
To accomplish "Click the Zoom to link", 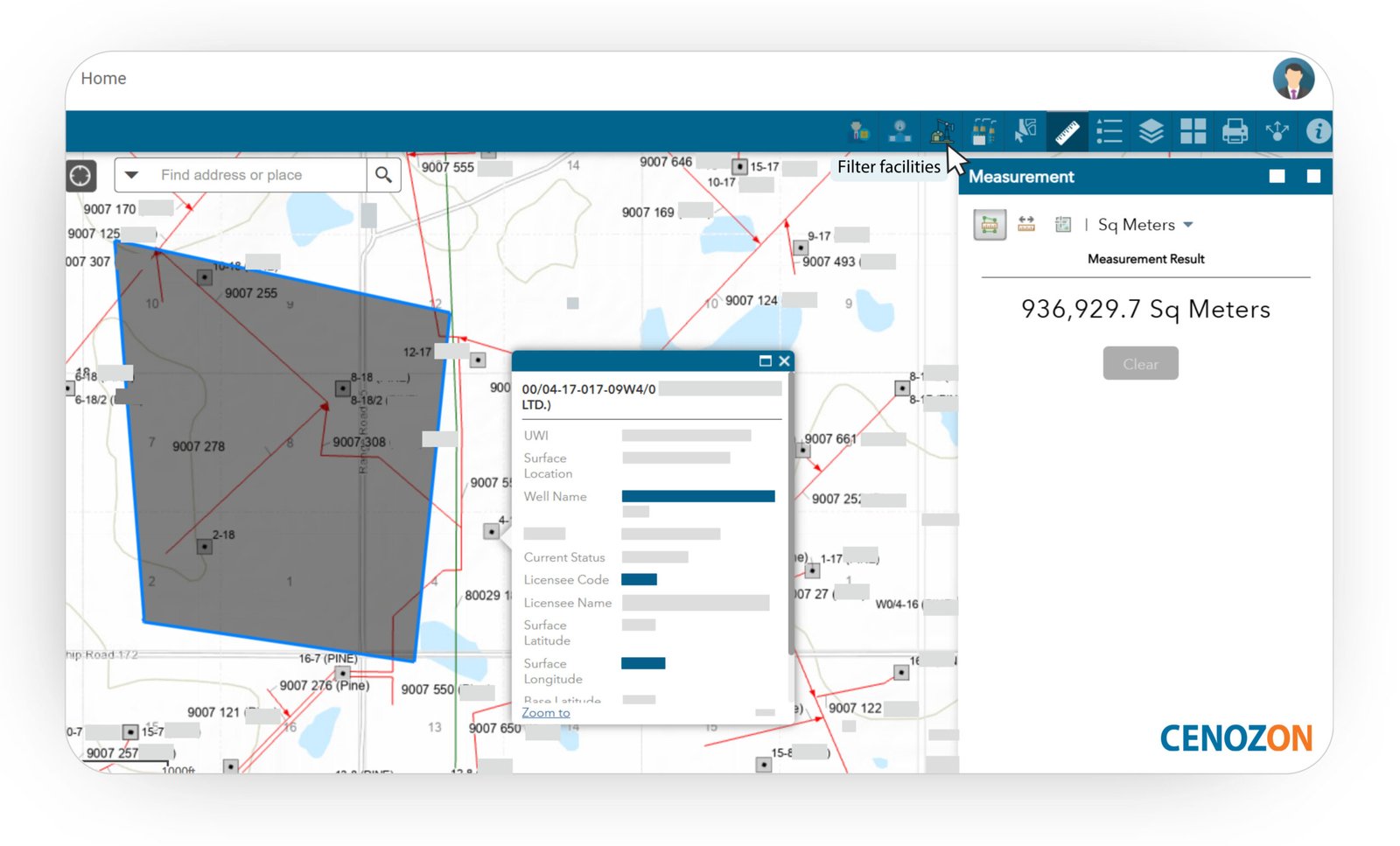I will coord(545,713).
